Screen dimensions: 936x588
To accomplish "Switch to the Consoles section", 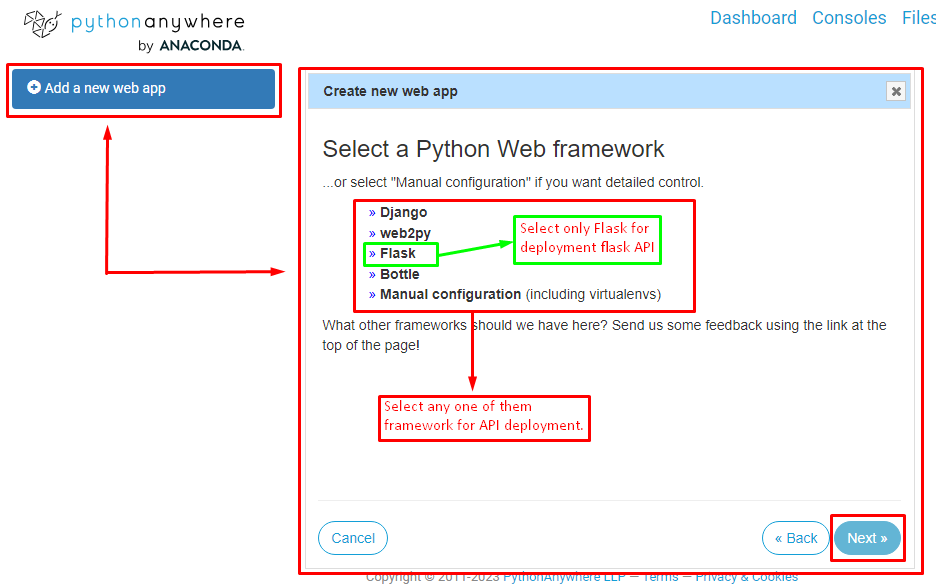I will [848, 17].
